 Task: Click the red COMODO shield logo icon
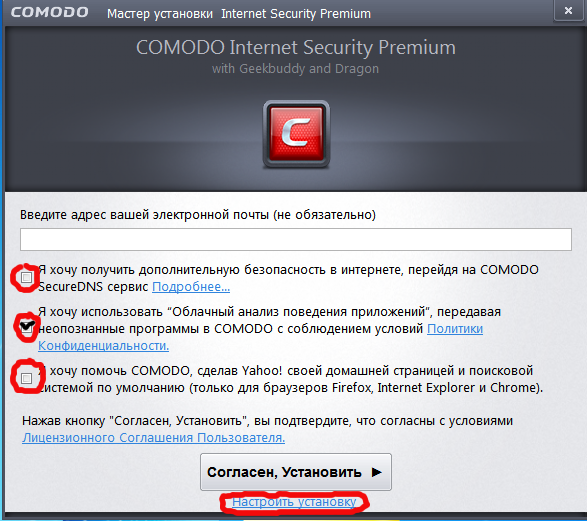(296, 134)
